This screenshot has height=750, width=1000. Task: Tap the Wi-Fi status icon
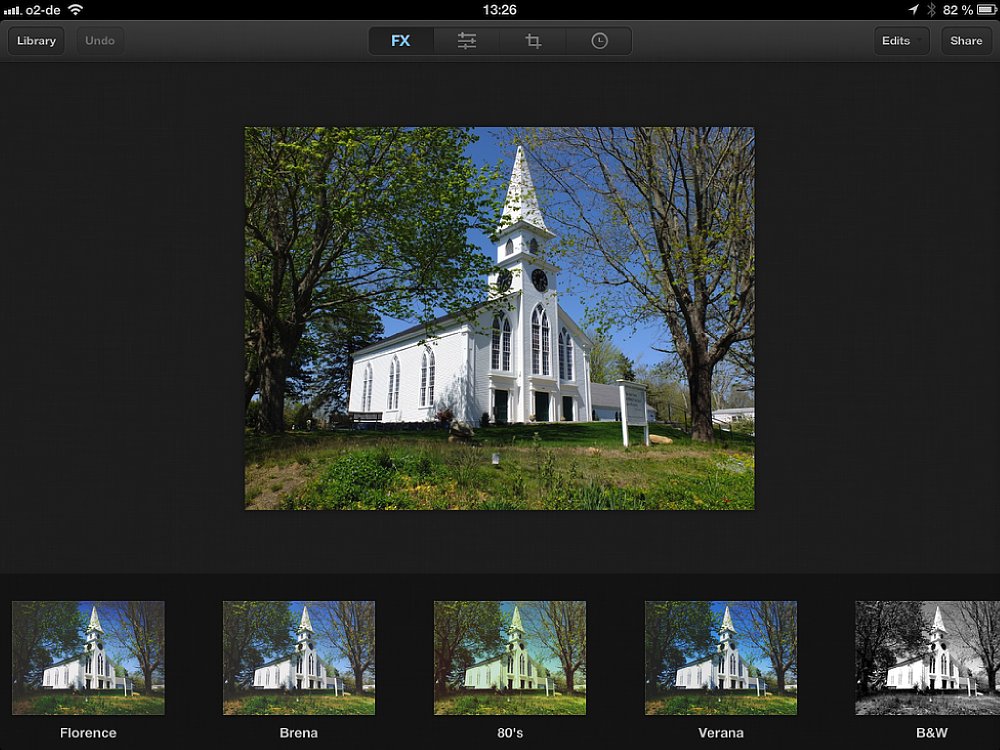76,9
